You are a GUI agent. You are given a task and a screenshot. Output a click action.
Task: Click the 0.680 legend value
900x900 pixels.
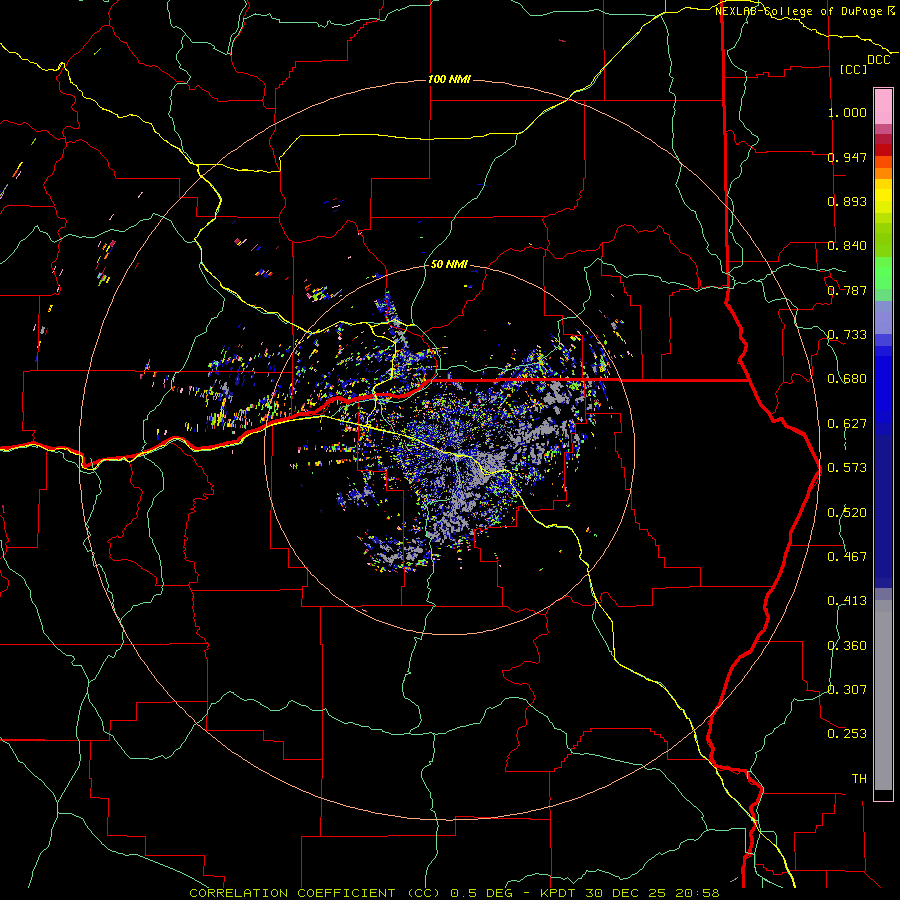(x=847, y=379)
